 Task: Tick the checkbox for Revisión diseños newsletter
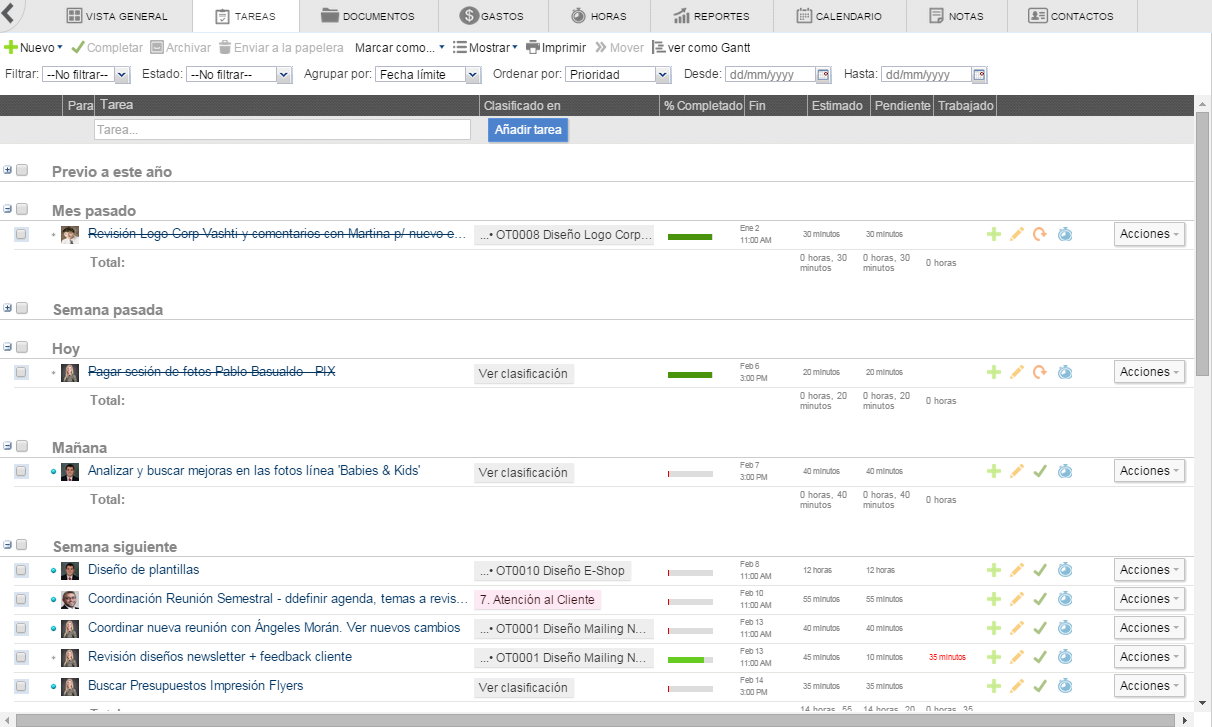21,657
